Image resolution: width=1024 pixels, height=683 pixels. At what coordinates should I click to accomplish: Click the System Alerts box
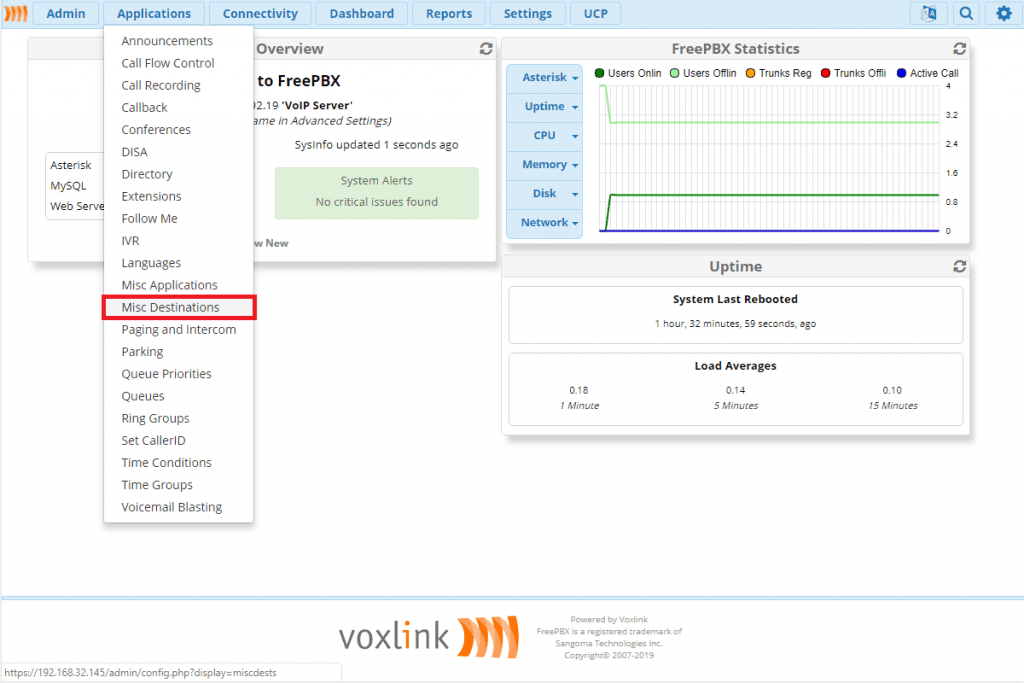(377, 193)
